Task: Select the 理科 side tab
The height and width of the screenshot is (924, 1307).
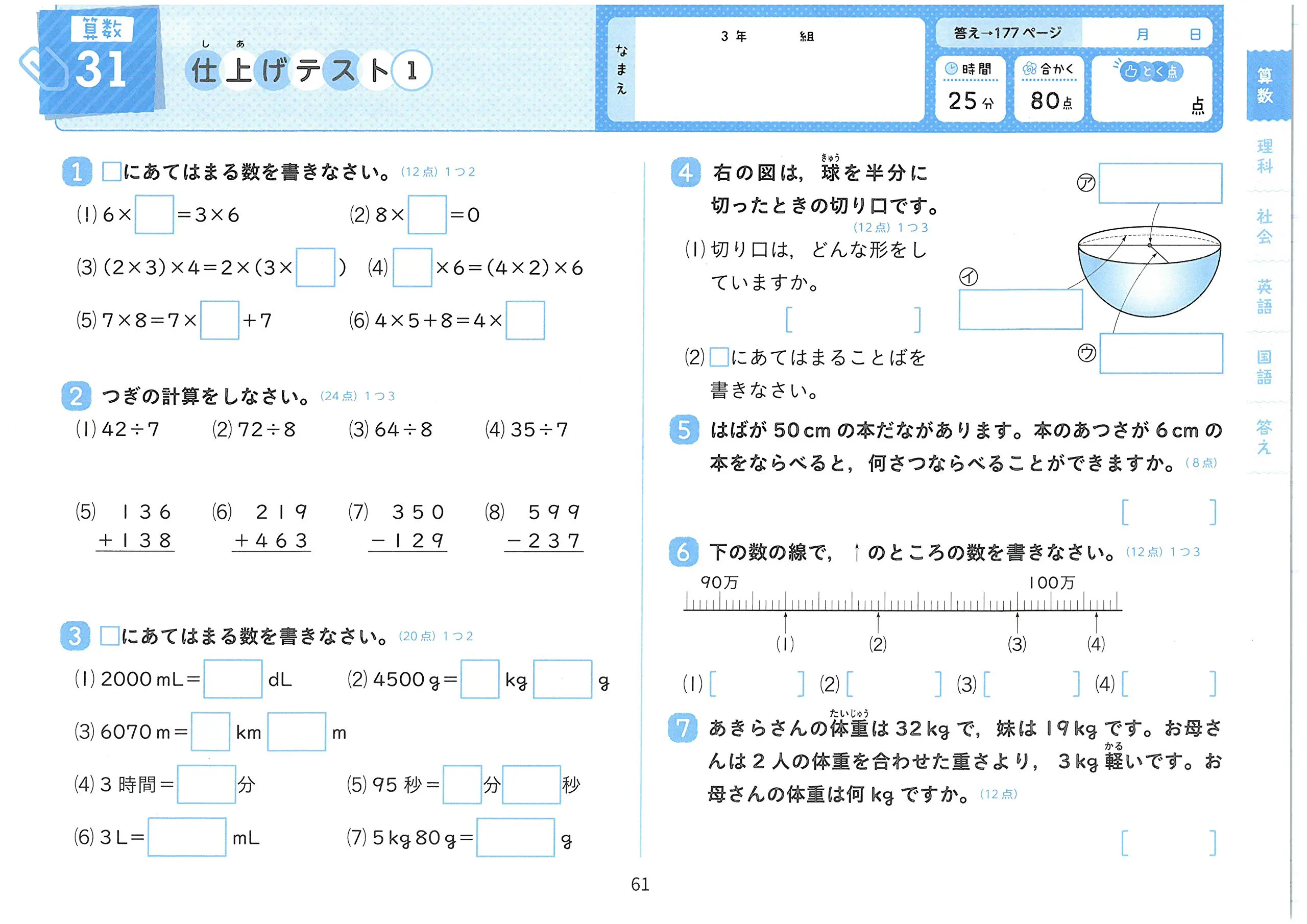Action: pos(1264,156)
